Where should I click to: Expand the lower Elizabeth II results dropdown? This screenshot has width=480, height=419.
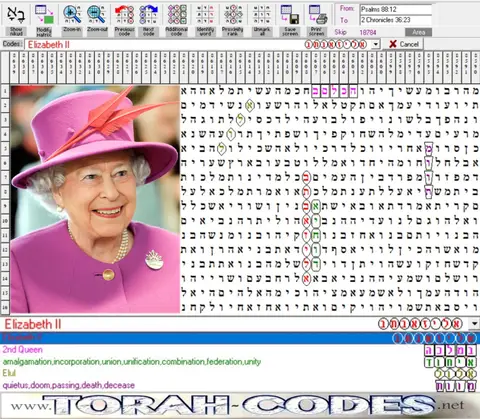point(474,323)
